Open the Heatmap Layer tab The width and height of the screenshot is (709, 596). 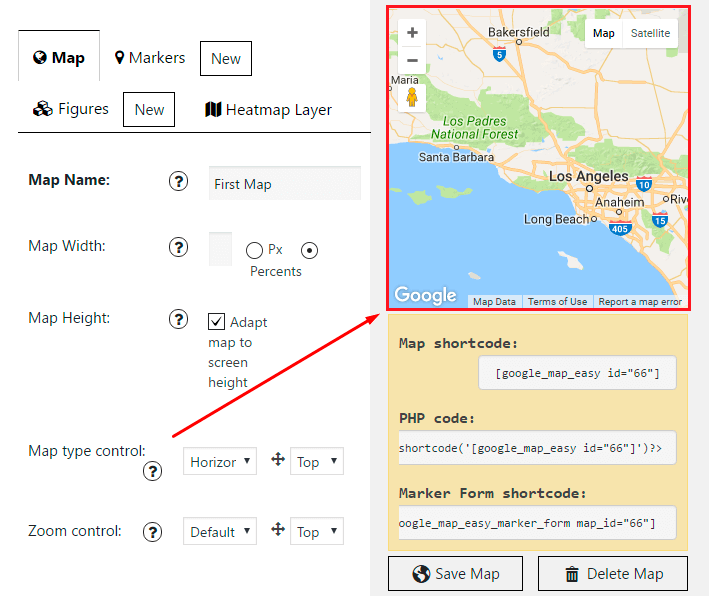click(x=268, y=109)
